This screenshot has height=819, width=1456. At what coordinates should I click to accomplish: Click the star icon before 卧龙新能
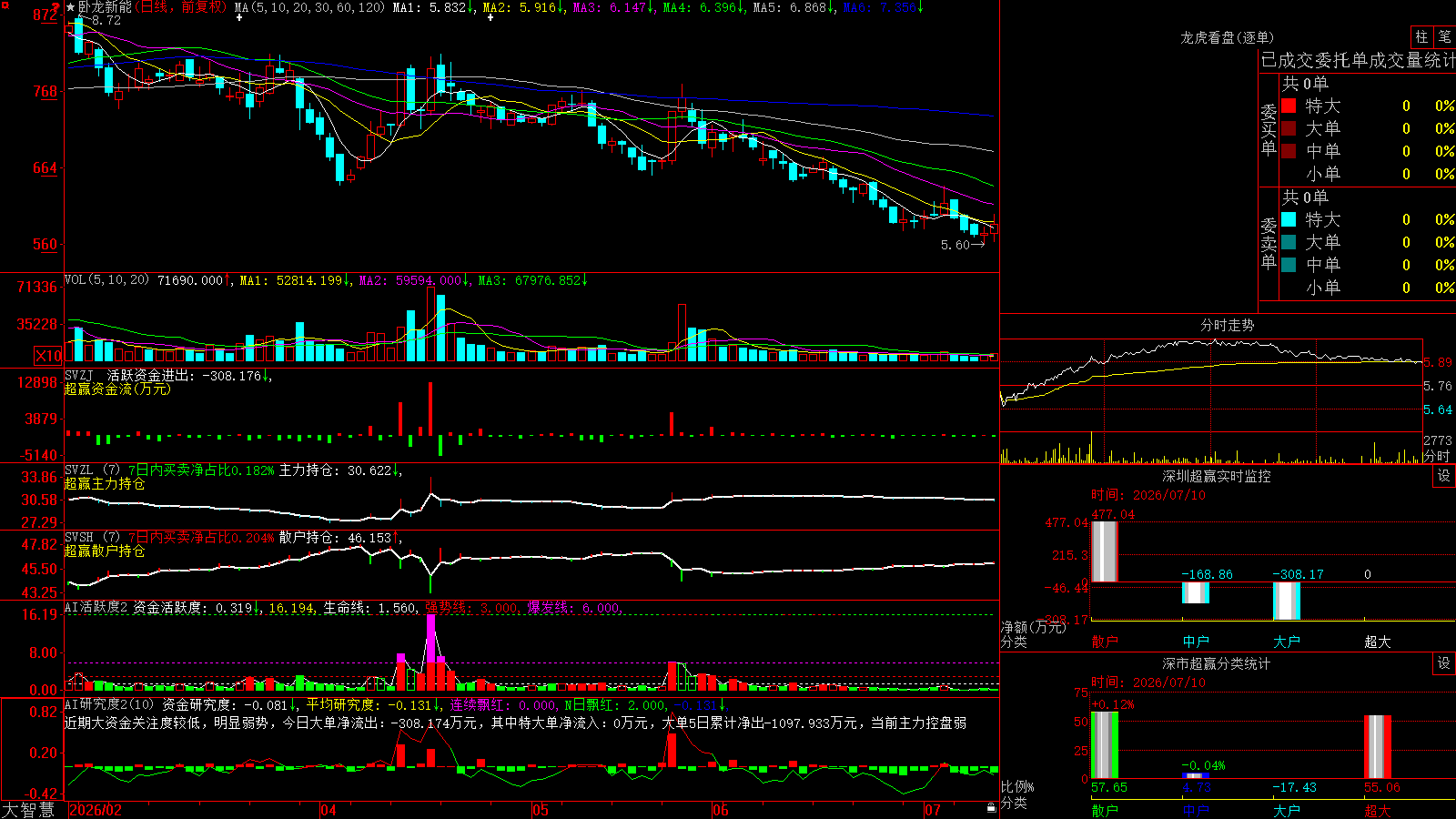[x=71, y=7]
